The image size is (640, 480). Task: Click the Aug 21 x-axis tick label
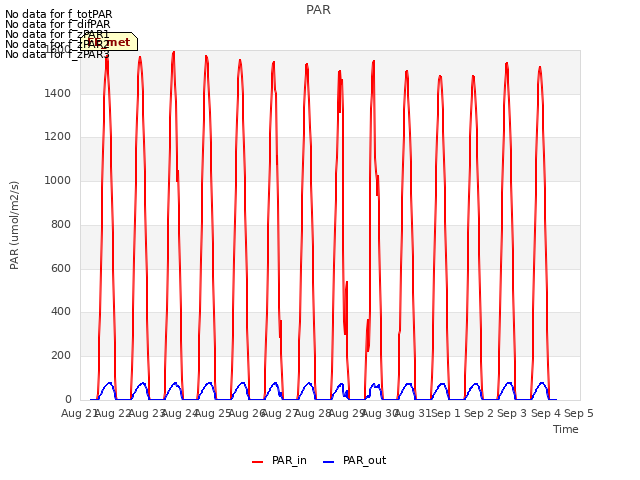78,413
